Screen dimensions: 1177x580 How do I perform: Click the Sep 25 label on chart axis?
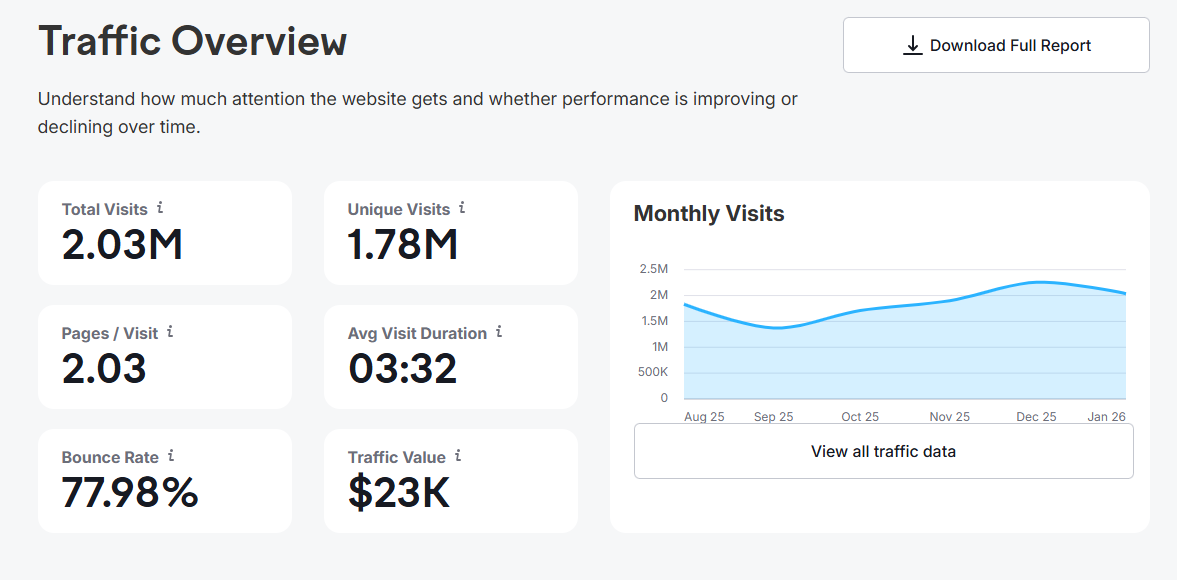tap(773, 417)
